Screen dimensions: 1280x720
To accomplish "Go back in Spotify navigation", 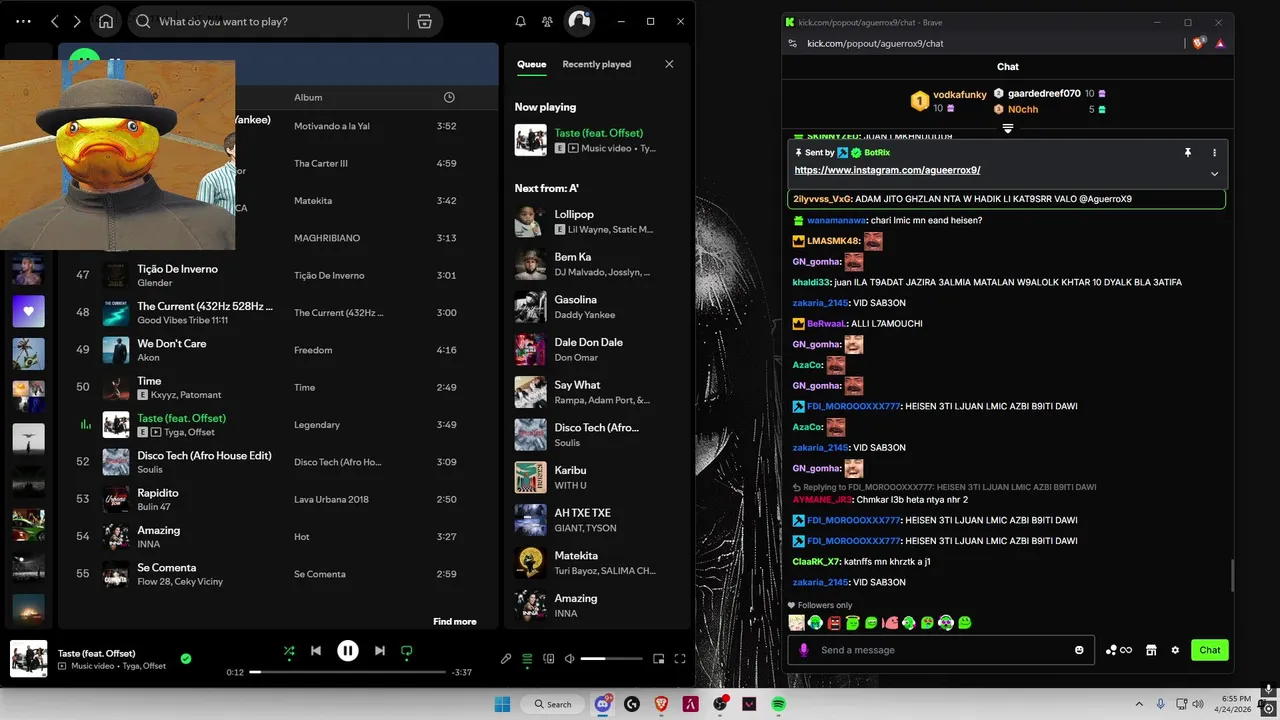I will (x=55, y=21).
